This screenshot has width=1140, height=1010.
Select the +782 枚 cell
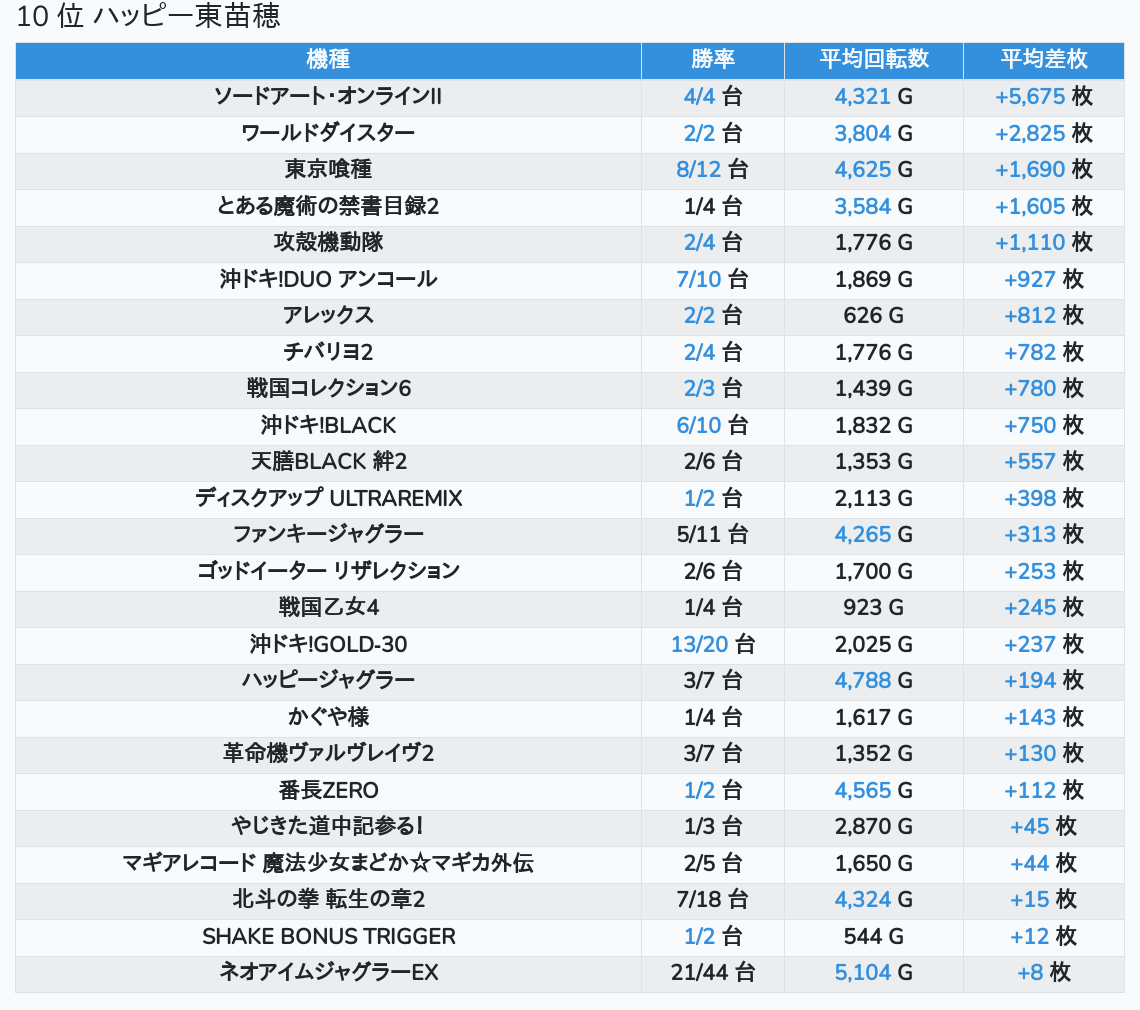[1043, 353]
